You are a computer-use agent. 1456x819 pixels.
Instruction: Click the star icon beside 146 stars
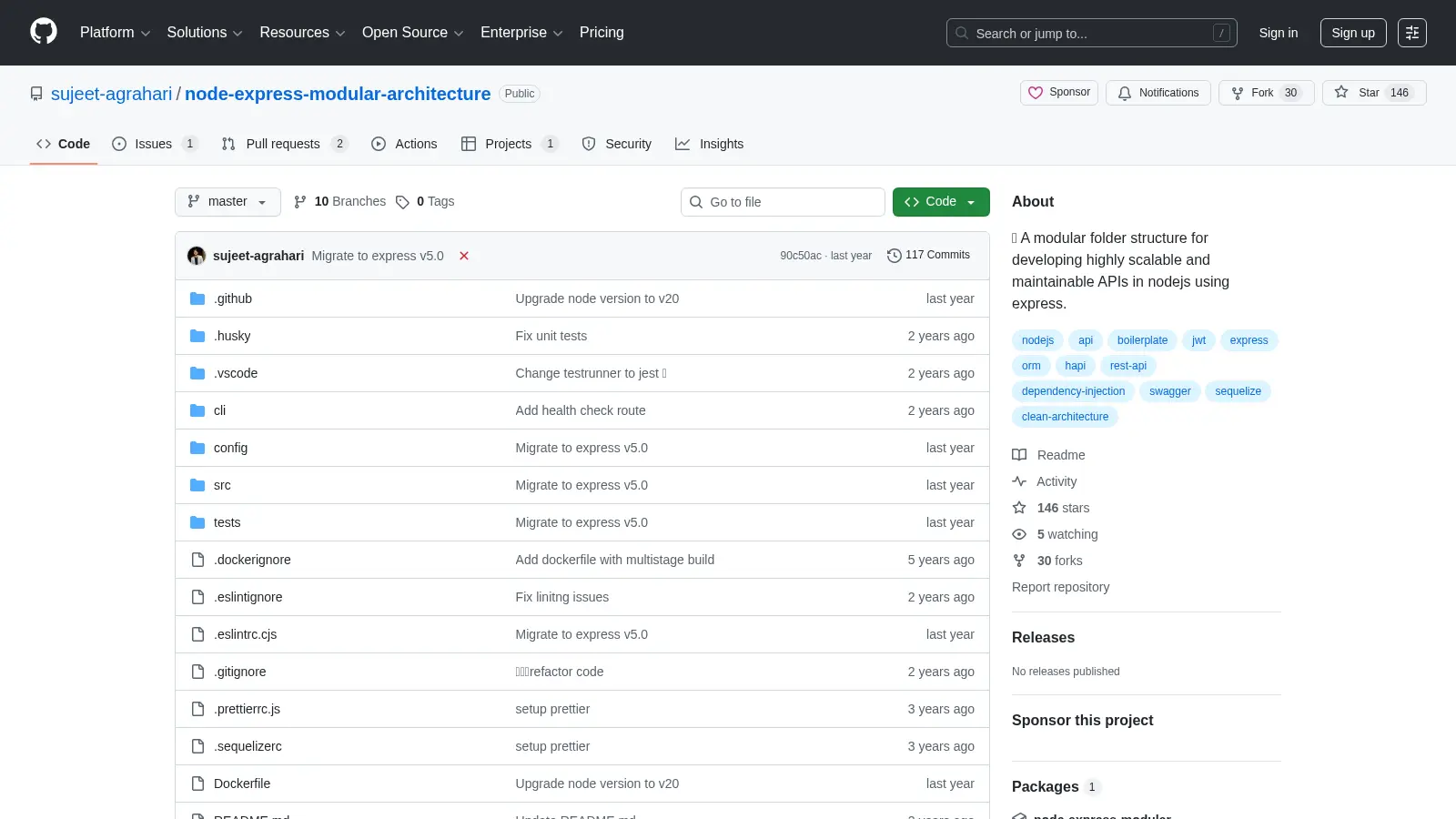(1019, 508)
